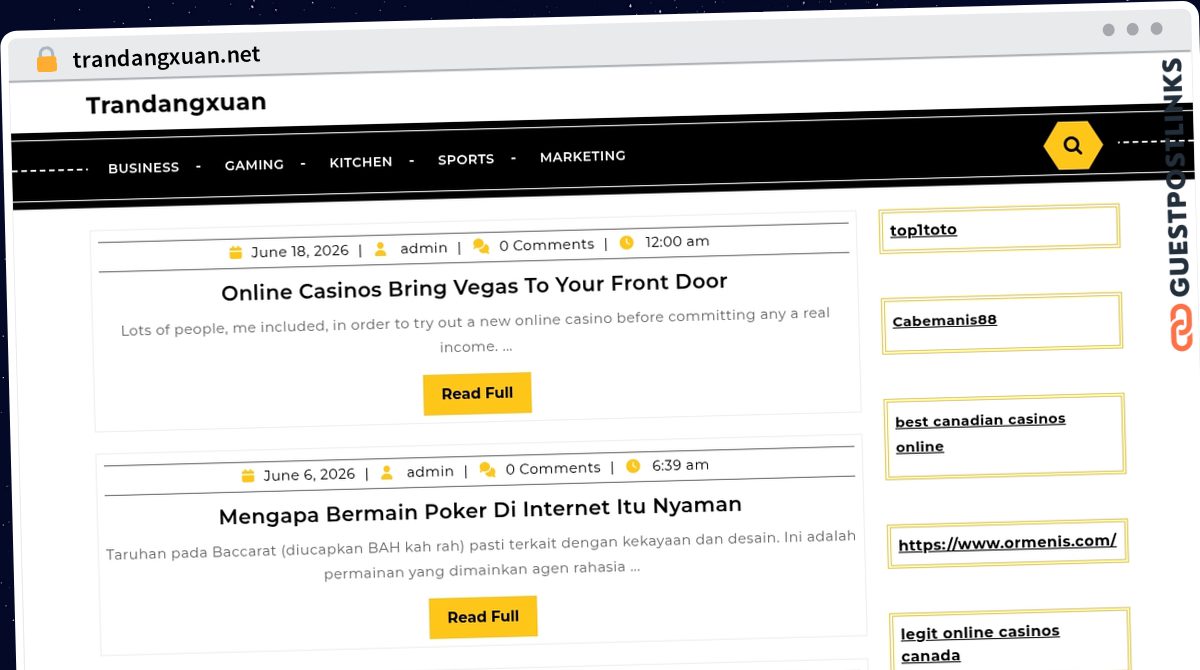Click the user icon in the Mengapa Bermain Poker post

click(387, 472)
